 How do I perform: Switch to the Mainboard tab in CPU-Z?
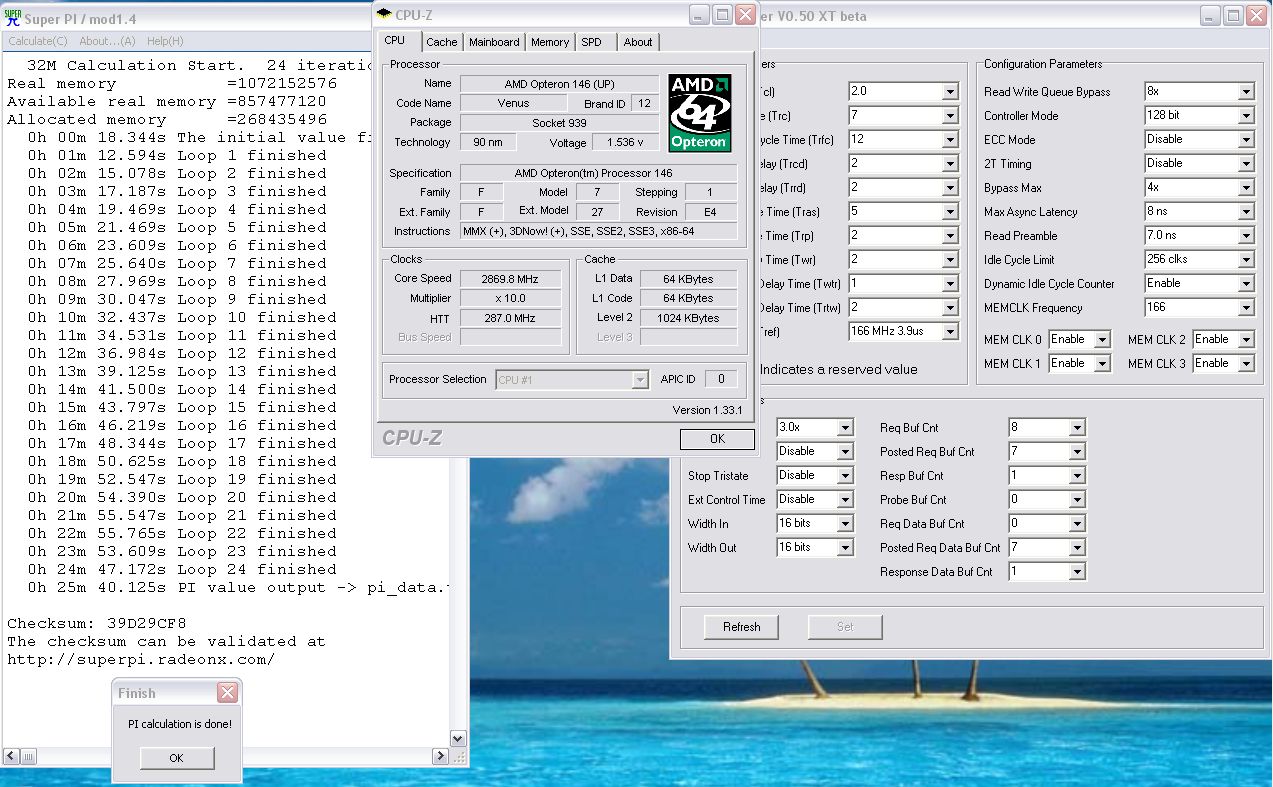[x=494, y=42]
